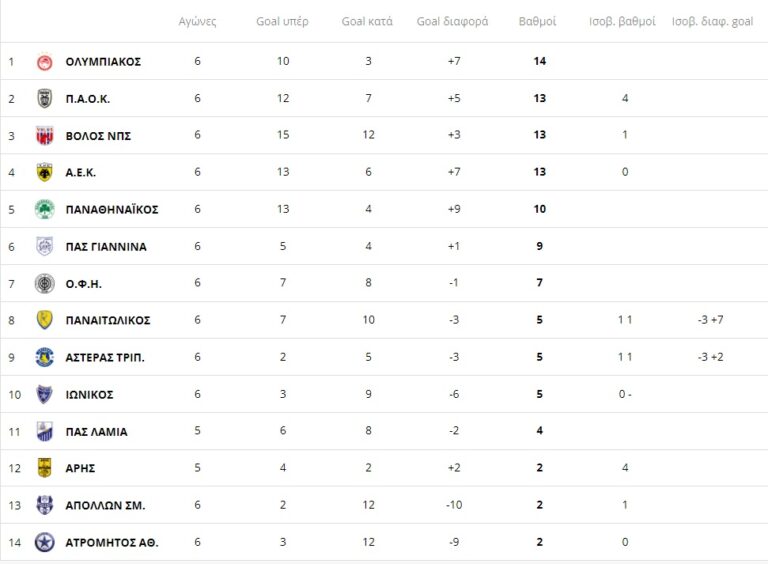This screenshot has height=564, width=768.
Task: Click the Olympiacos club crest icon
Action: (x=44, y=62)
